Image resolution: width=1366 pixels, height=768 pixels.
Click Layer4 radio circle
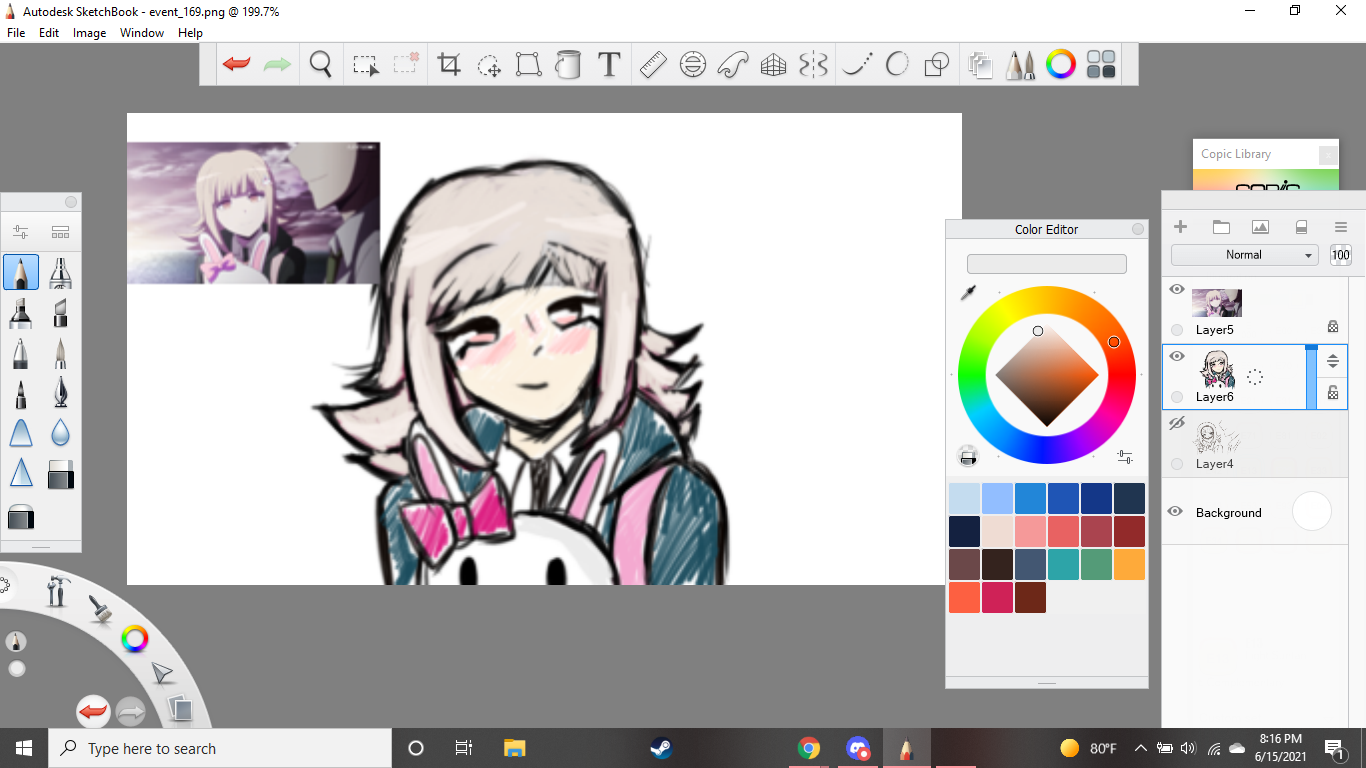point(1177,464)
